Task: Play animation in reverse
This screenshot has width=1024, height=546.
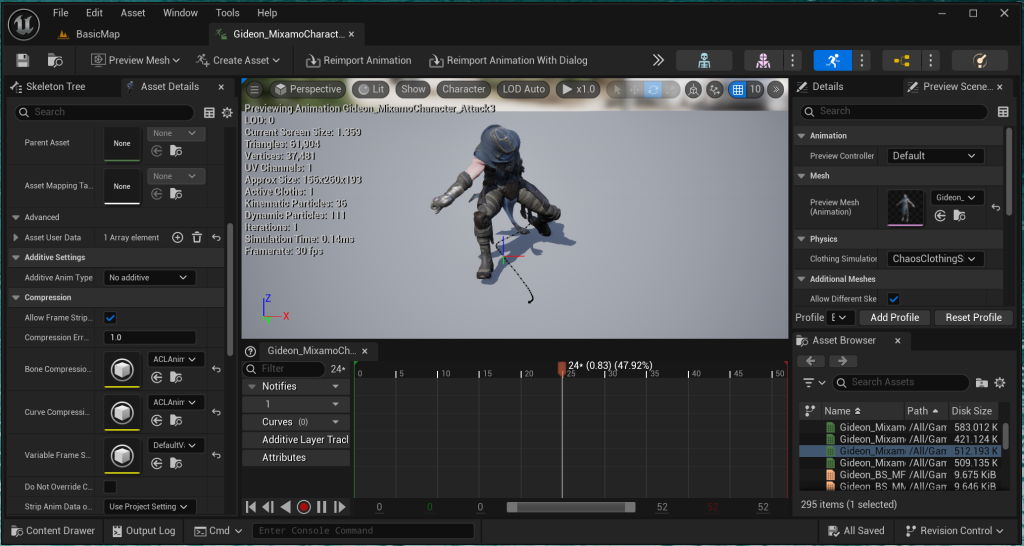Action: pyautogui.click(x=285, y=507)
